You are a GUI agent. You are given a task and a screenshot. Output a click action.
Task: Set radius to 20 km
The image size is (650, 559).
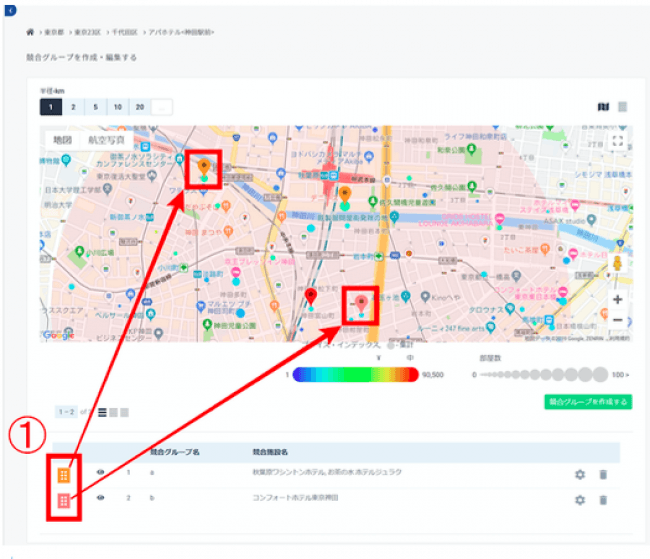[x=140, y=107]
